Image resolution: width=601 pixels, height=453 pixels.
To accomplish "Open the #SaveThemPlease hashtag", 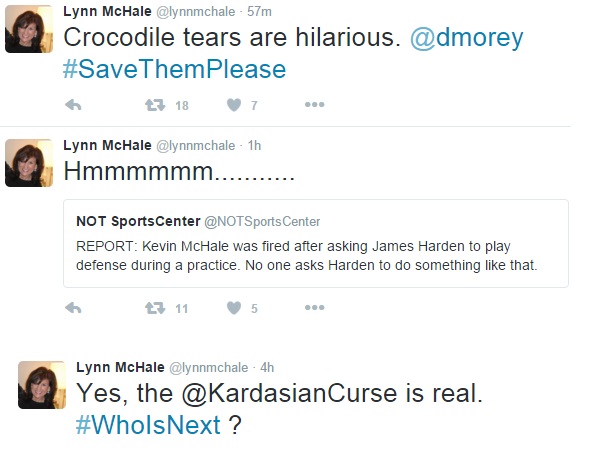I will (174, 68).
